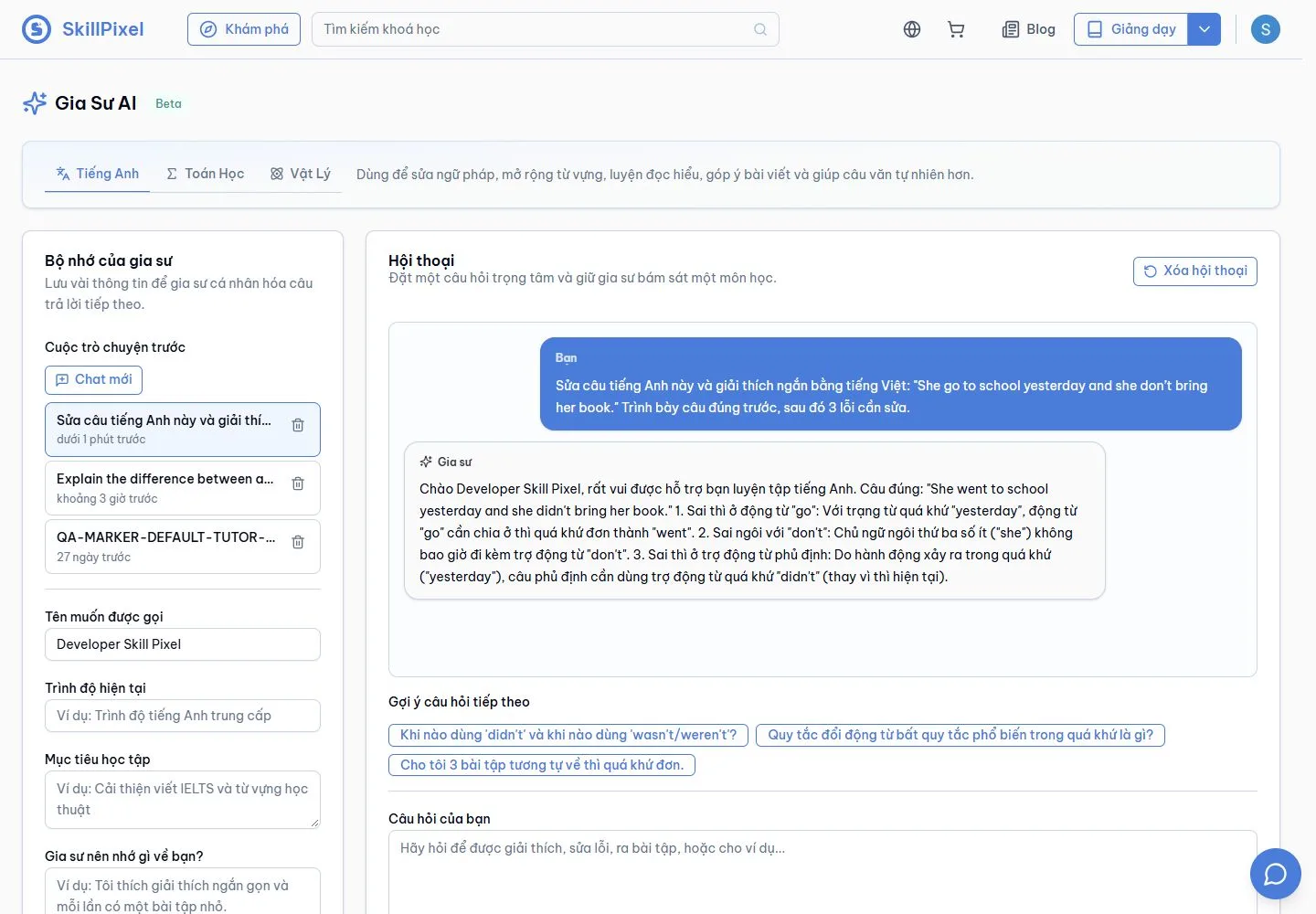Click the "Gia sư nên nhớ gì" textarea
This screenshot has width=1316, height=914.
(x=183, y=893)
